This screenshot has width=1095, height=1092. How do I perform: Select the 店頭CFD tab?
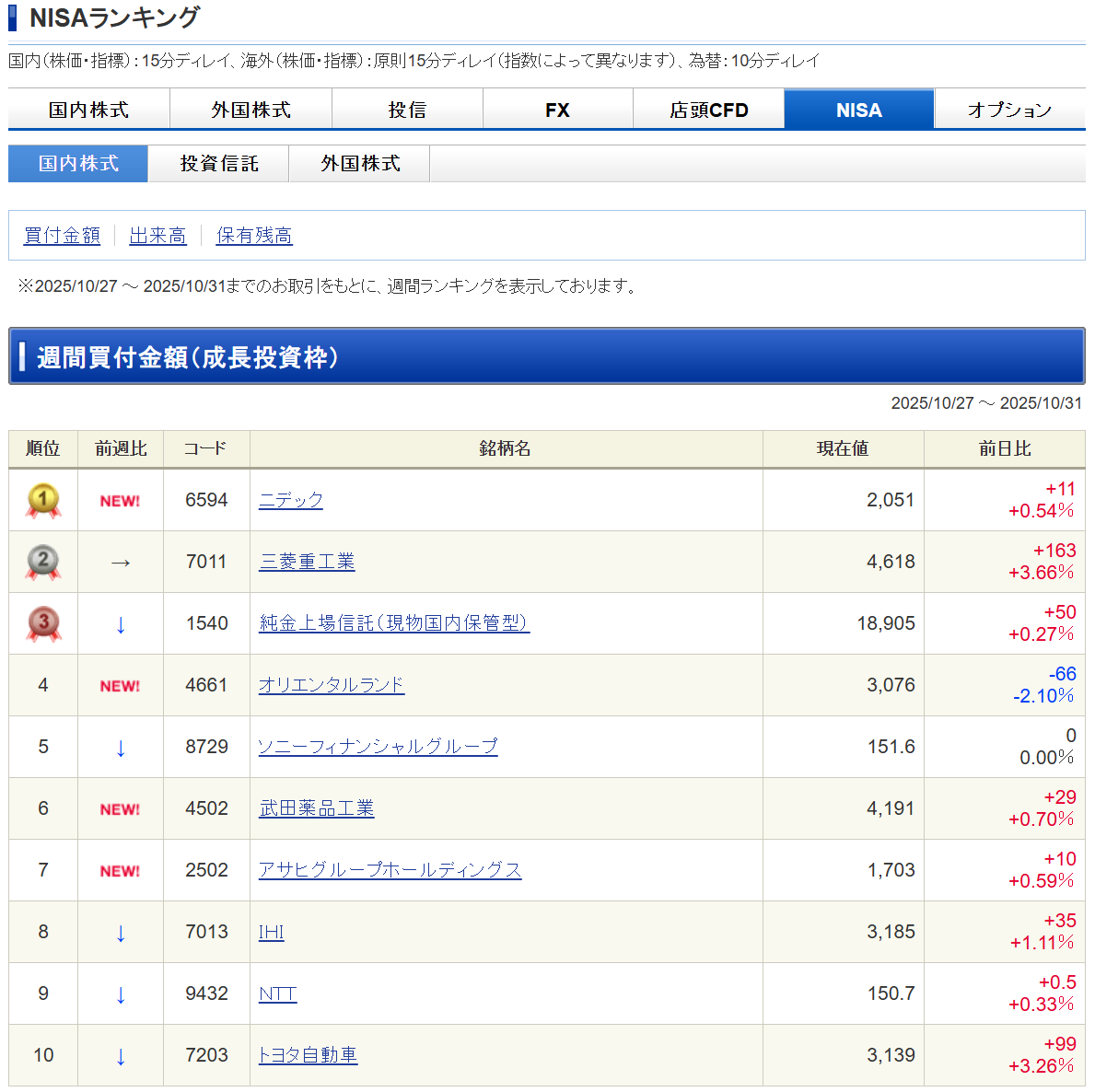click(x=708, y=110)
